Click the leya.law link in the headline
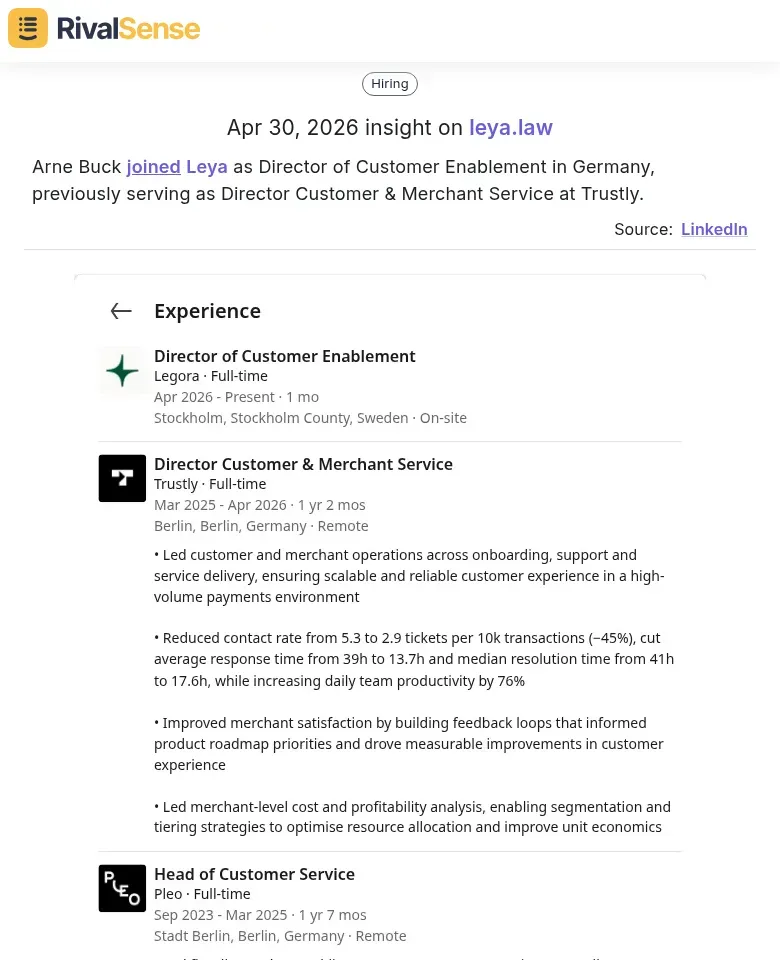Viewport: 780px width, 960px height. point(511,127)
